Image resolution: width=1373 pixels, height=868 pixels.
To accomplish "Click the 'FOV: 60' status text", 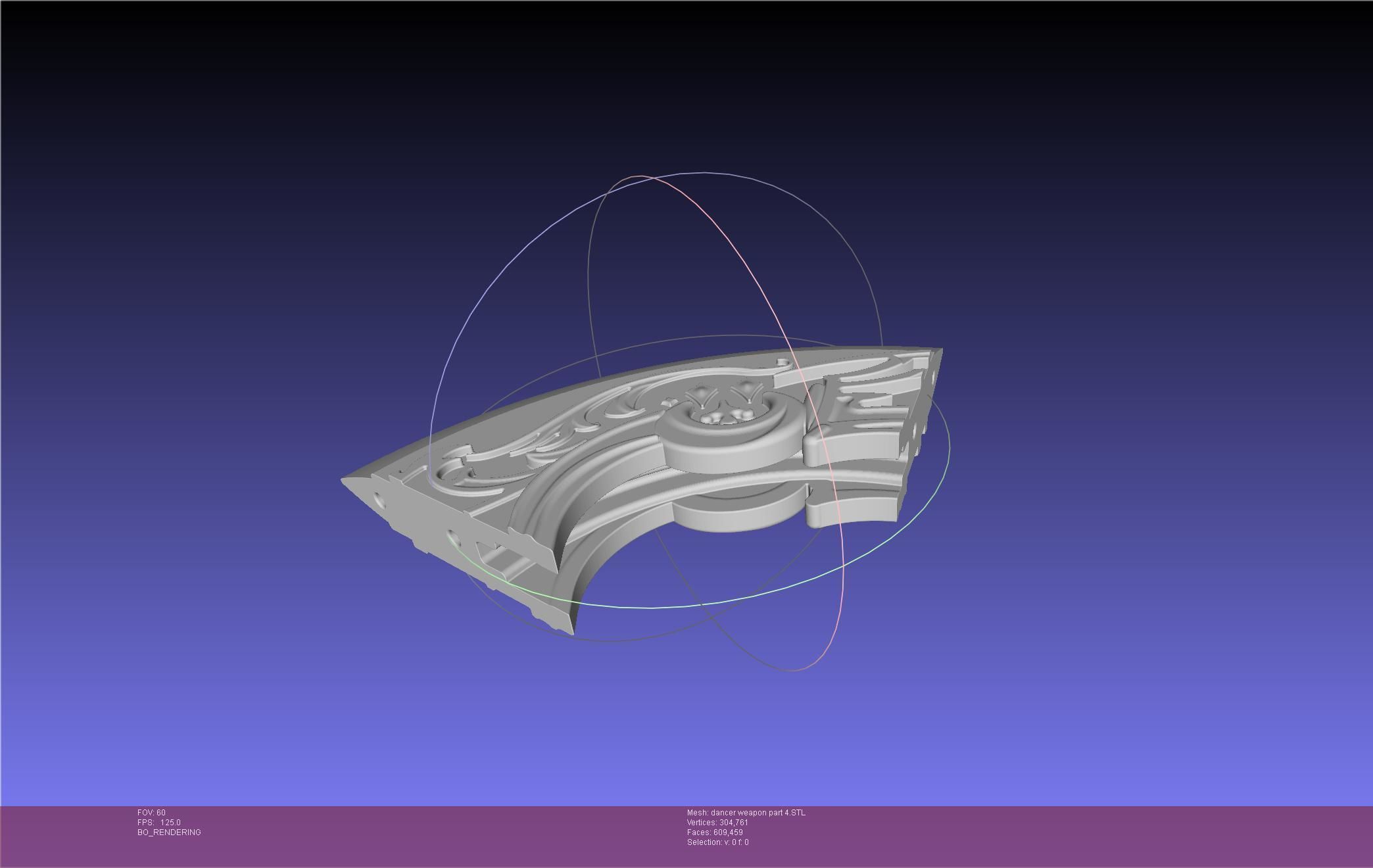I will [x=151, y=813].
